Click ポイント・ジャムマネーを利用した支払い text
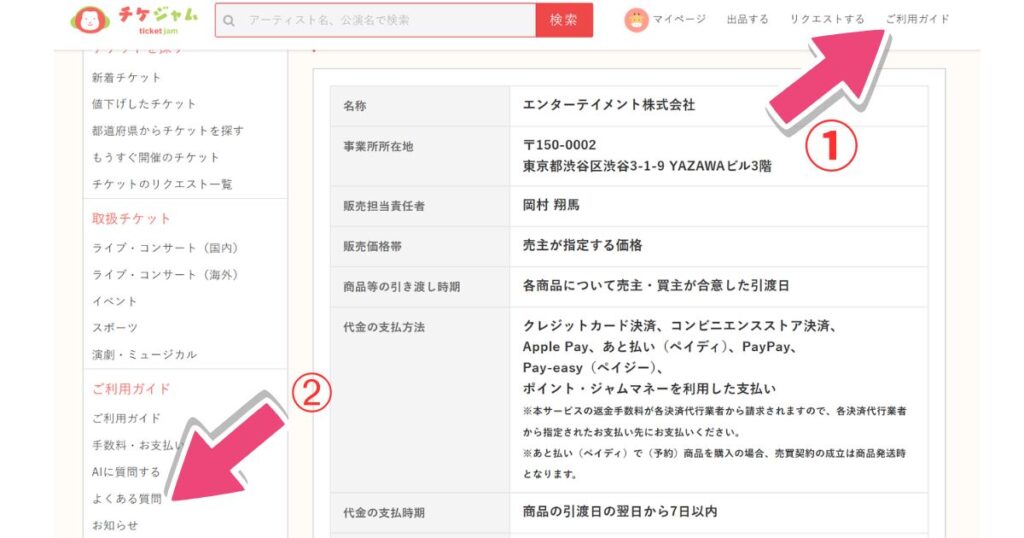The image size is (1024, 538). [649, 388]
